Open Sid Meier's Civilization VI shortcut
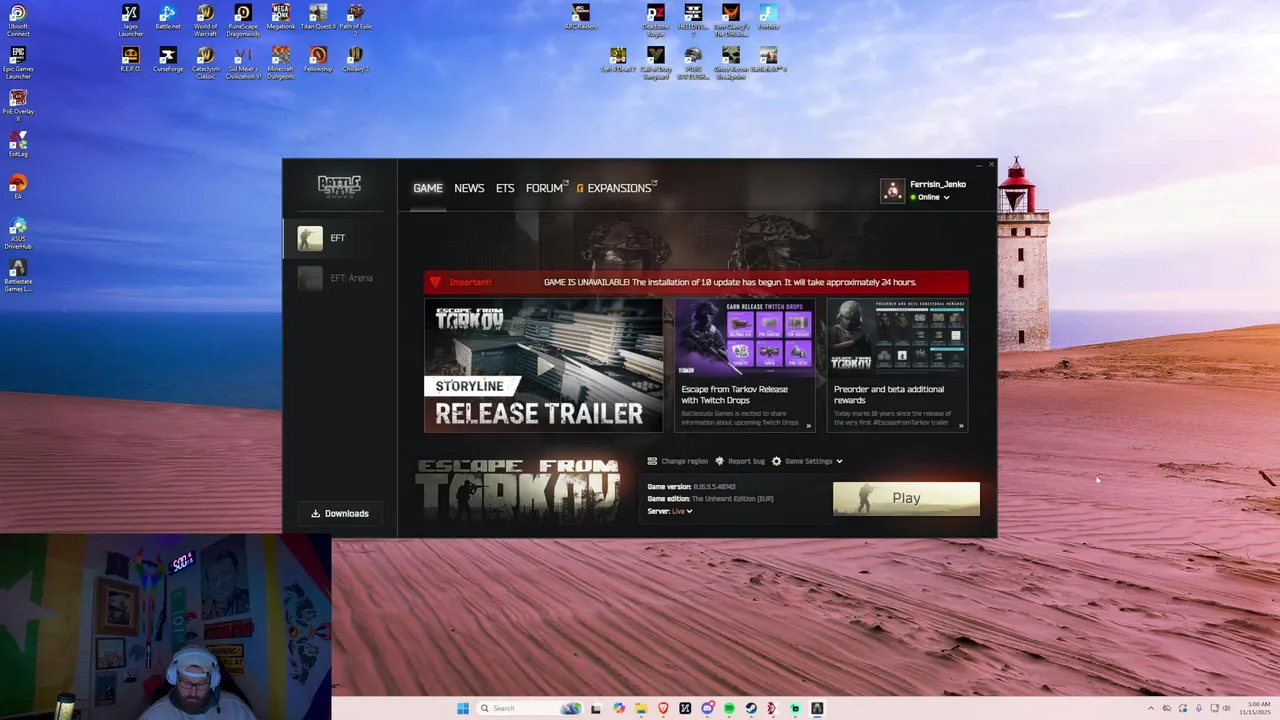Image resolution: width=1280 pixels, height=720 pixels. 243,63
